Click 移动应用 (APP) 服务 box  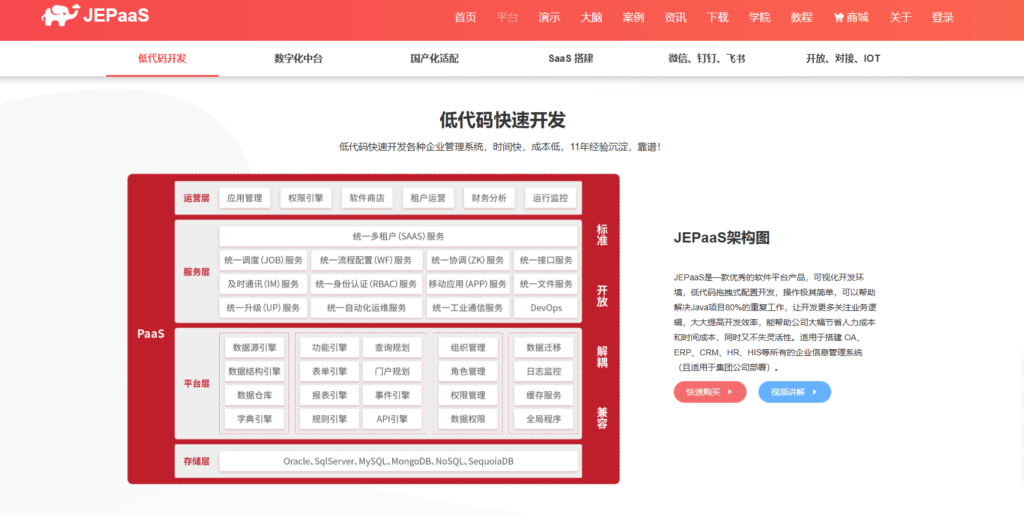click(x=468, y=284)
